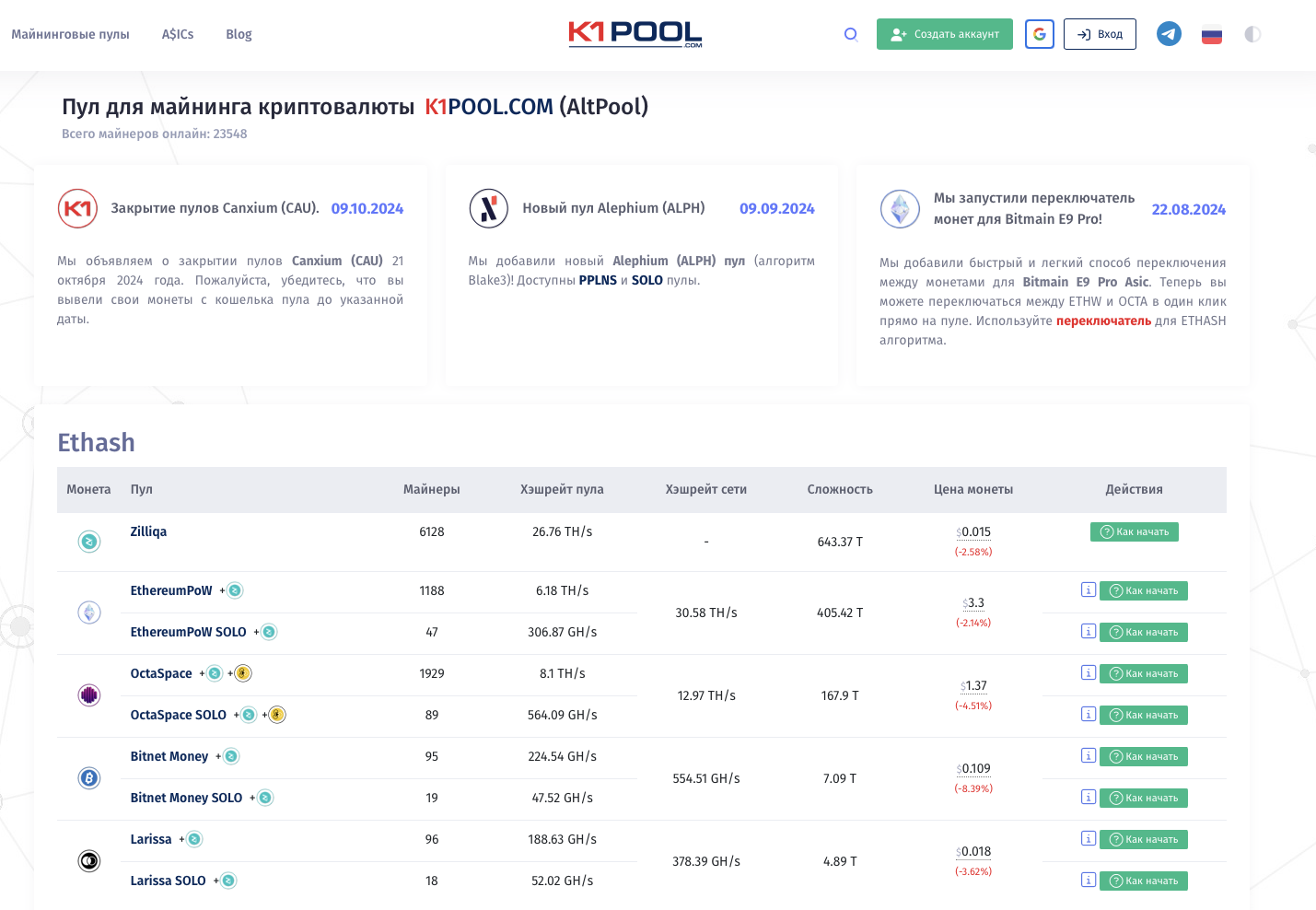Click Zilliqa dual-mining badge next to EthereumPoW
This screenshot has width=1316, height=910.
coord(235,590)
